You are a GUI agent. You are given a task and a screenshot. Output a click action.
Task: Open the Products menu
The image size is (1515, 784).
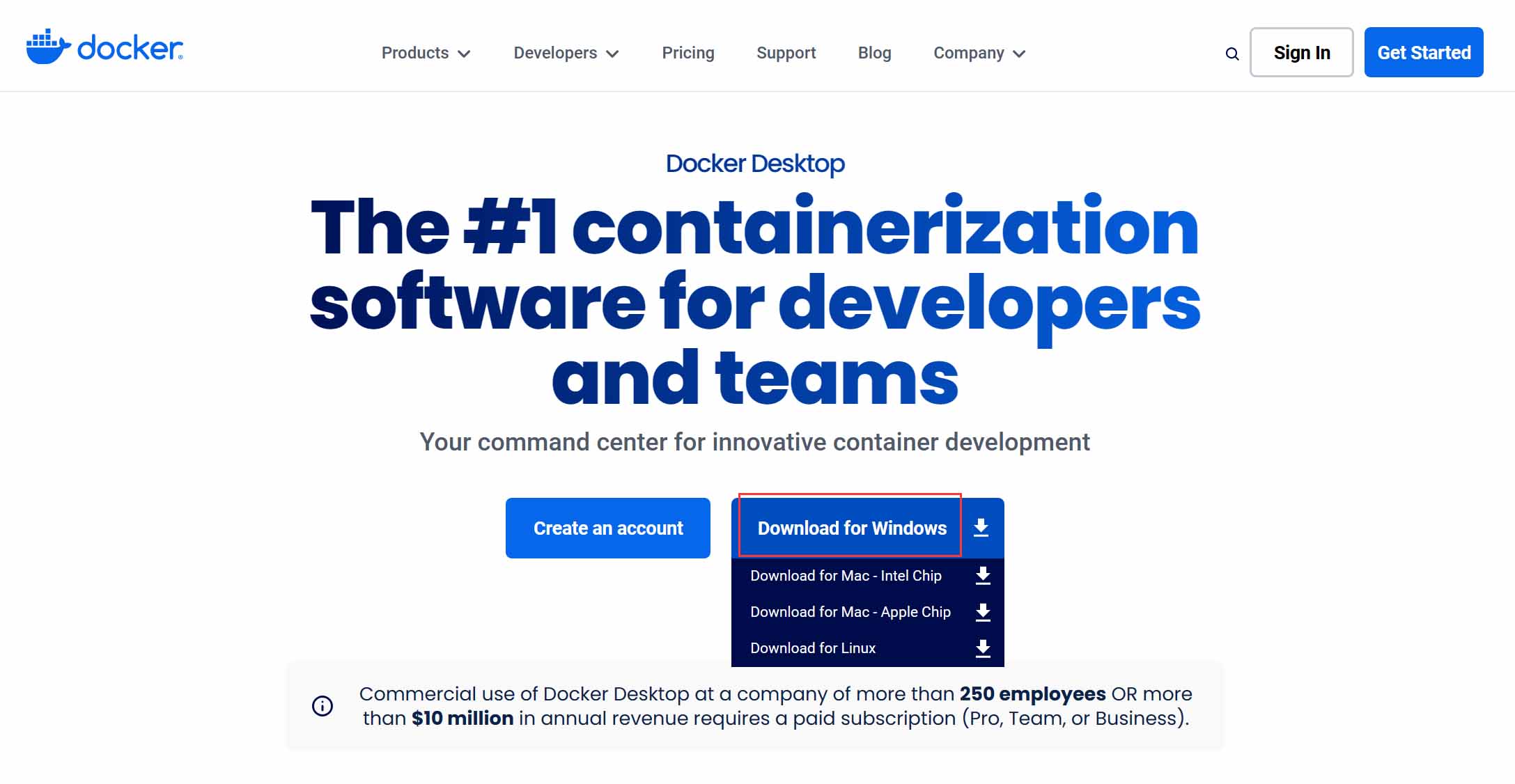click(x=426, y=53)
